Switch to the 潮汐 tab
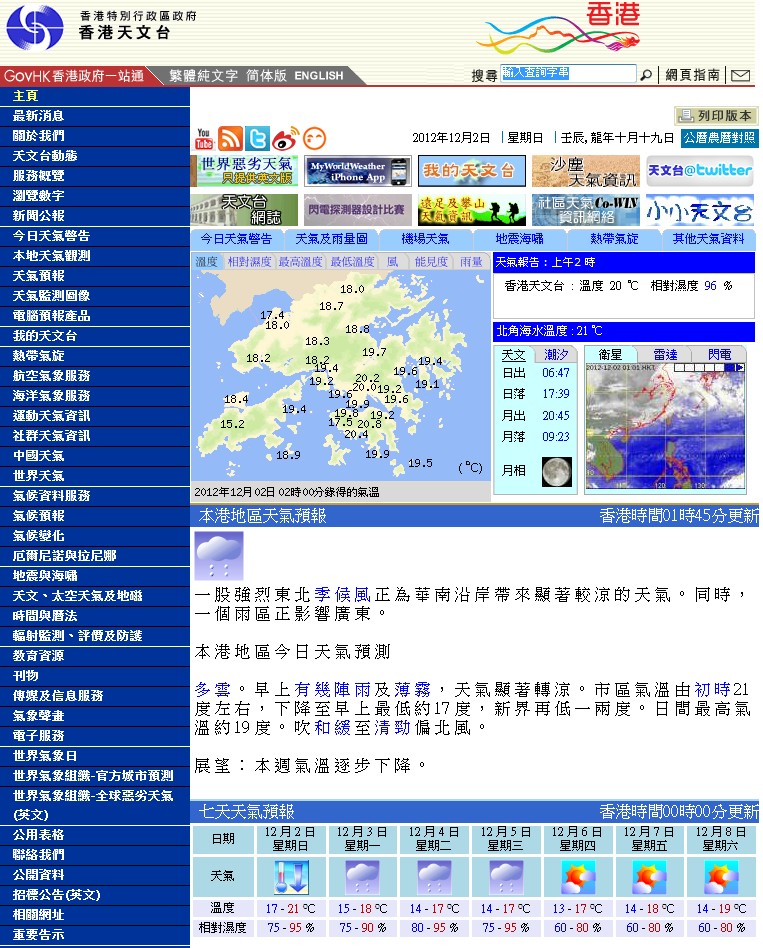This screenshot has height=948, width=763. 556,355
